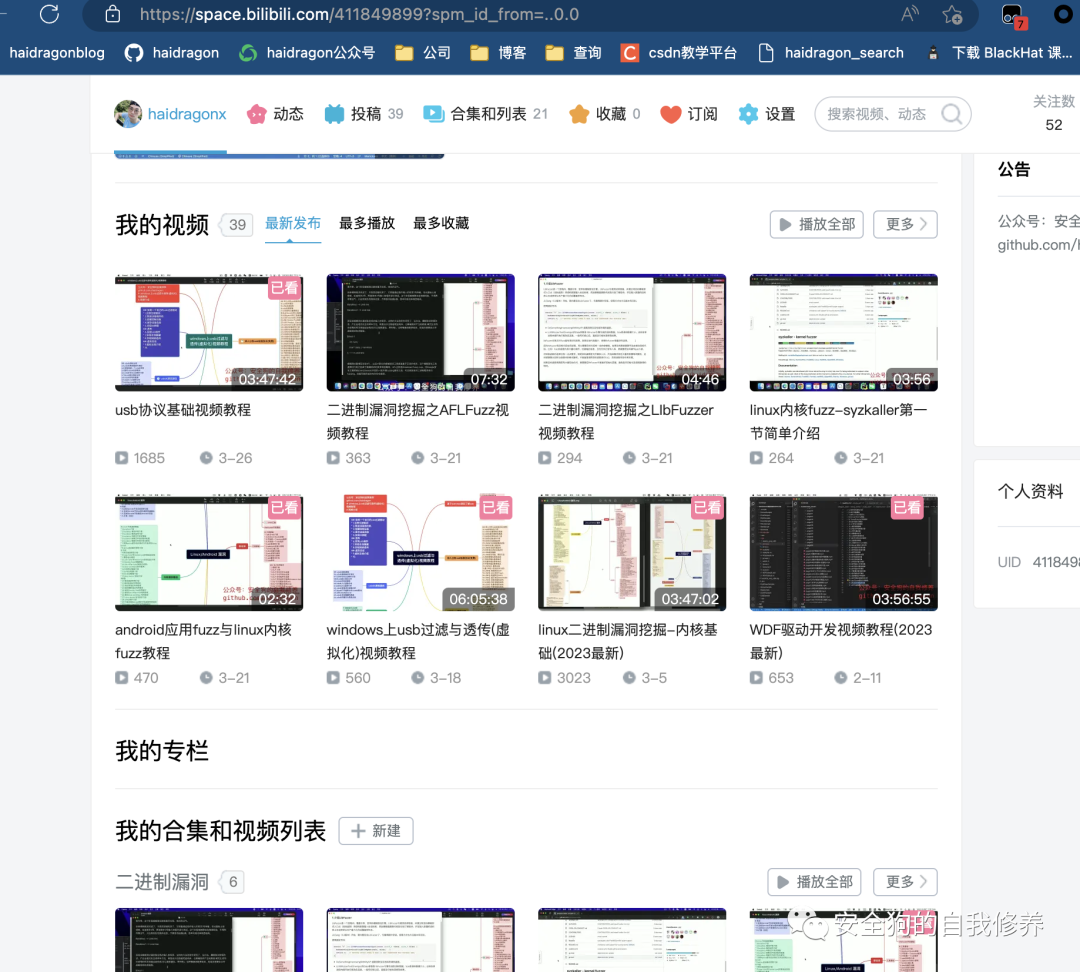Viewport: 1080px width, 972px height.
Task: Switch to the 合集和列表 tab
Action: point(486,114)
